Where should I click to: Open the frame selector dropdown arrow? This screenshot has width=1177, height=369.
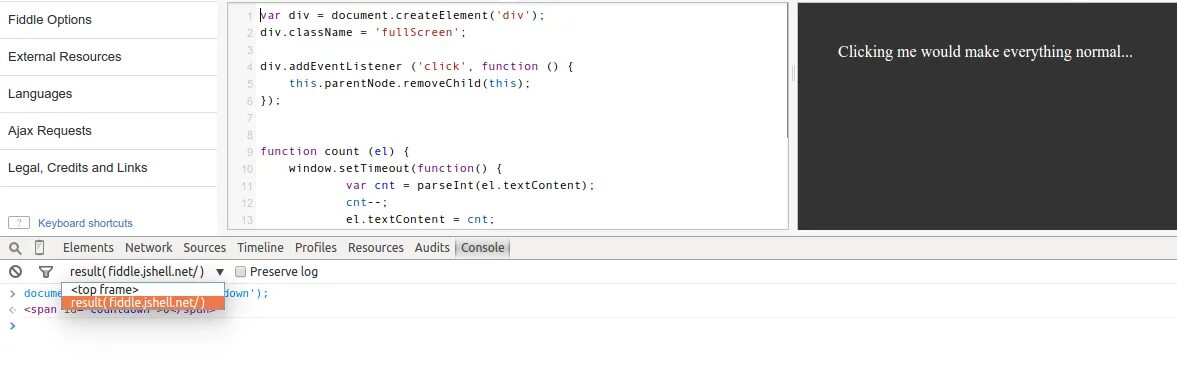click(x=220, y=272)
